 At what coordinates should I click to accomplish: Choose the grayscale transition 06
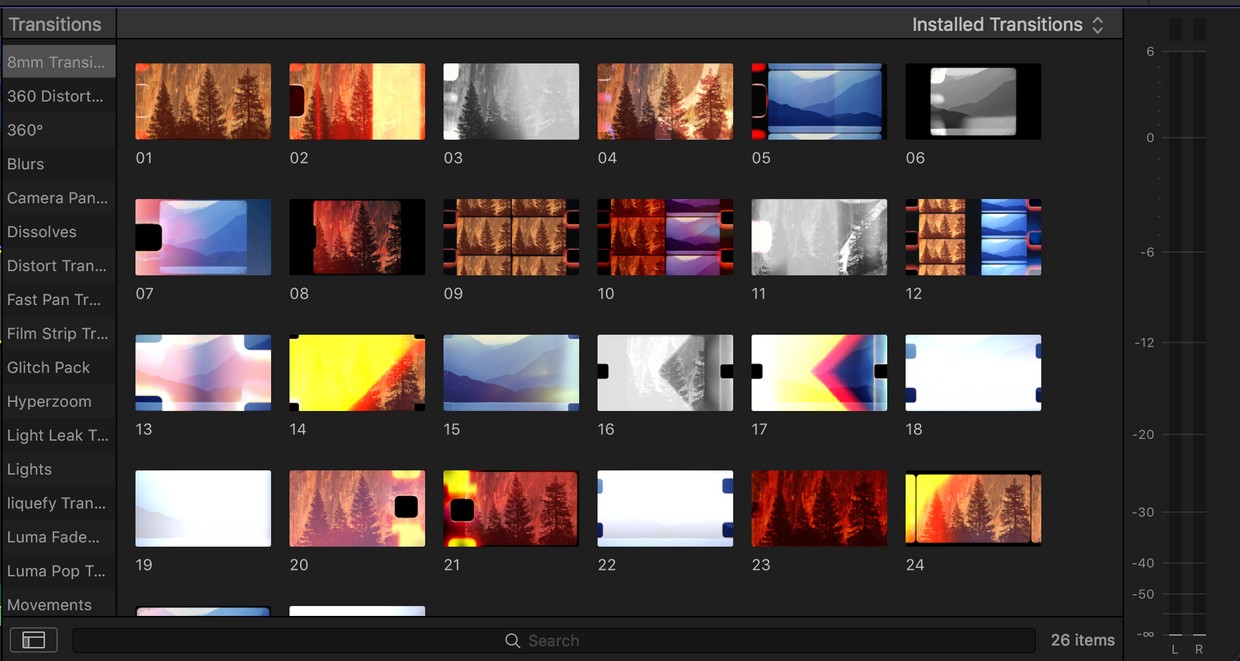973,101
